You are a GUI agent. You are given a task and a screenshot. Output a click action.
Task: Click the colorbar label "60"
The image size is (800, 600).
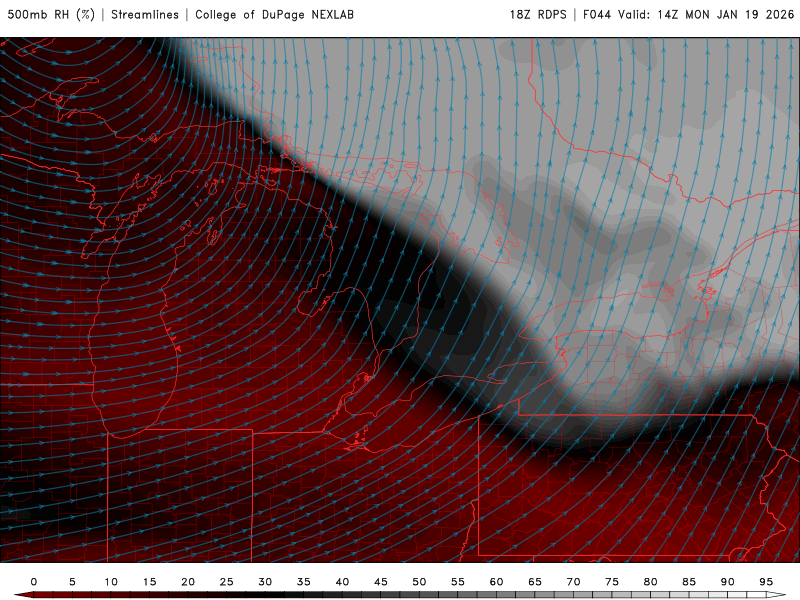click(496, 582)
